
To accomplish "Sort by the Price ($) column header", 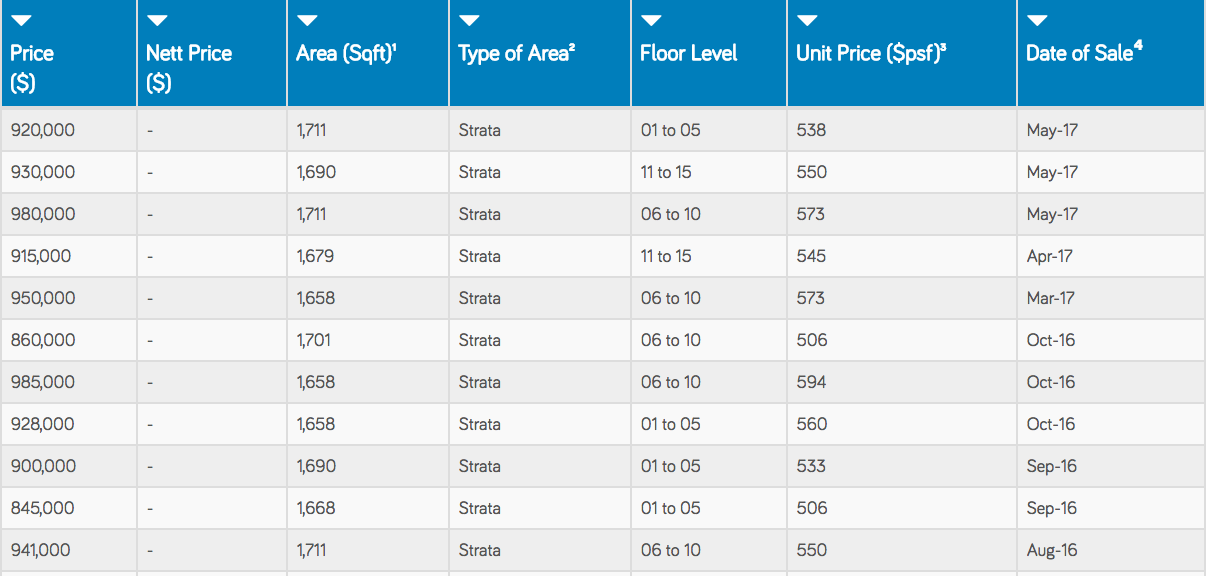I will [x=32, y=68].
